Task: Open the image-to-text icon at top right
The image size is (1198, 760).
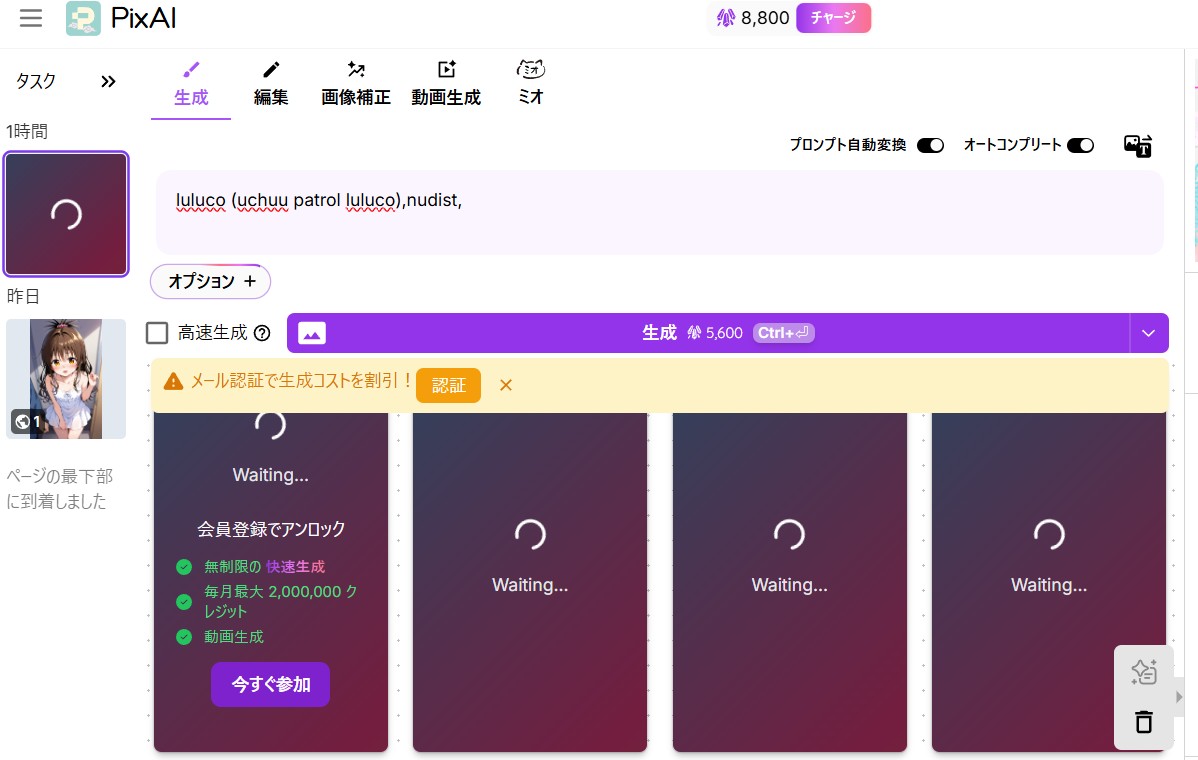Action: [x=1138, y=146]
